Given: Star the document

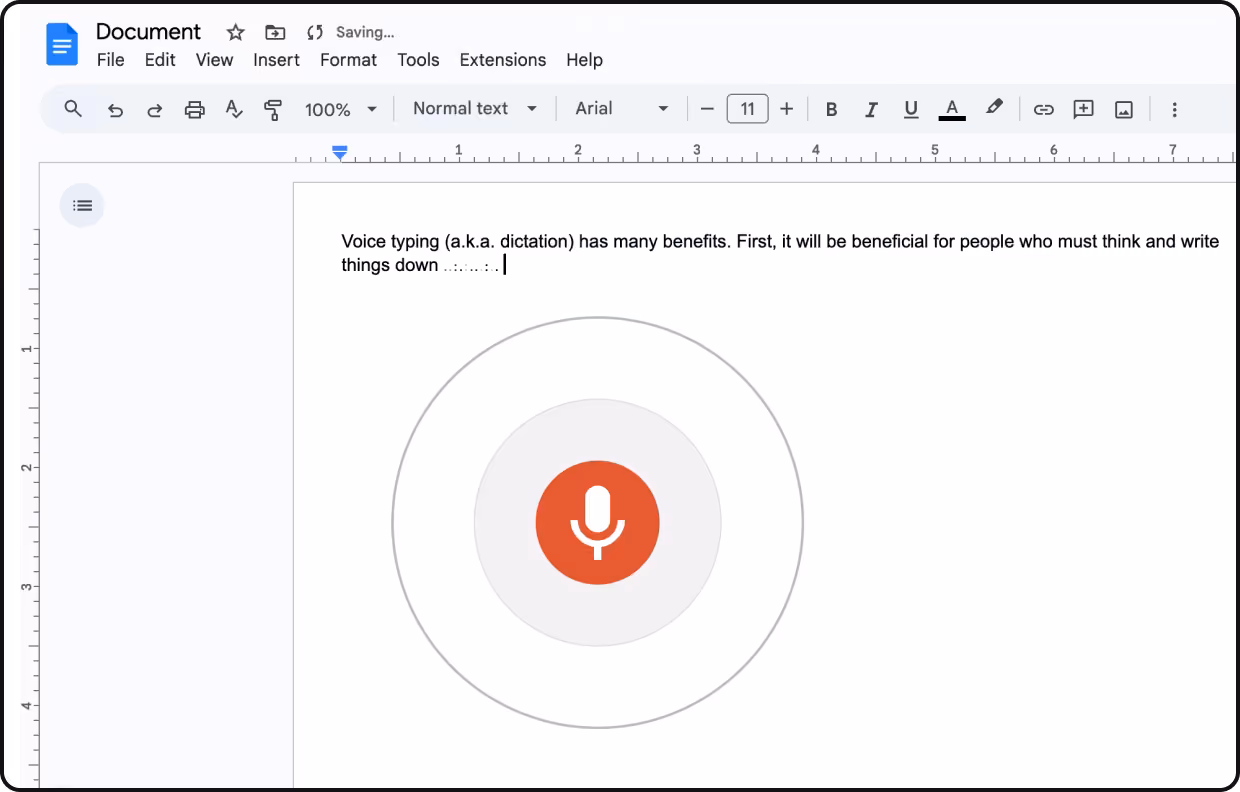Looking at the screenshot, I should coord(236,32).
